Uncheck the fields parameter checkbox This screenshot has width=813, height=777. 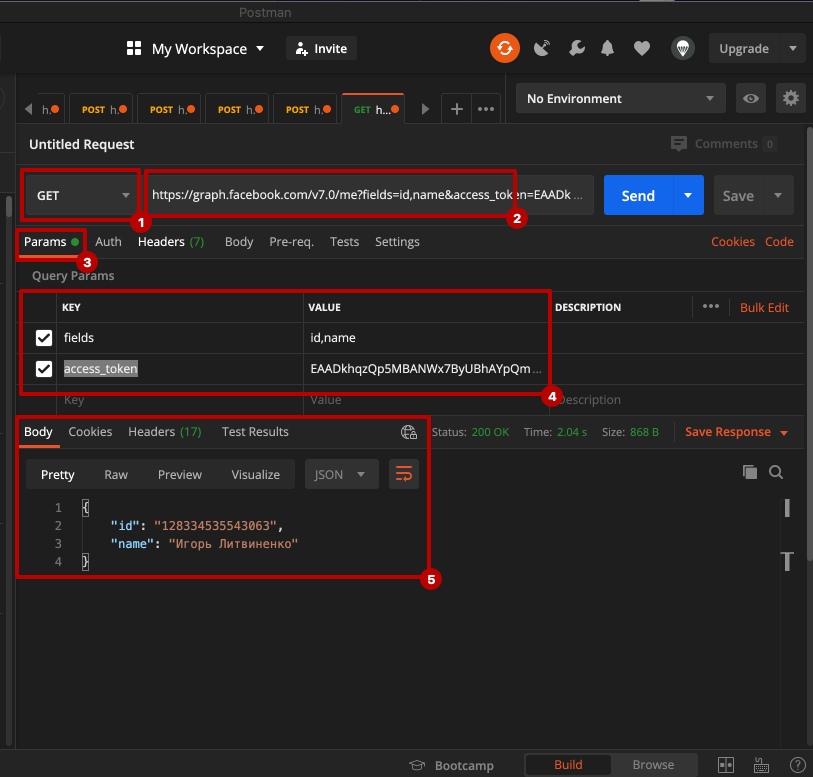tap(44, 338)
